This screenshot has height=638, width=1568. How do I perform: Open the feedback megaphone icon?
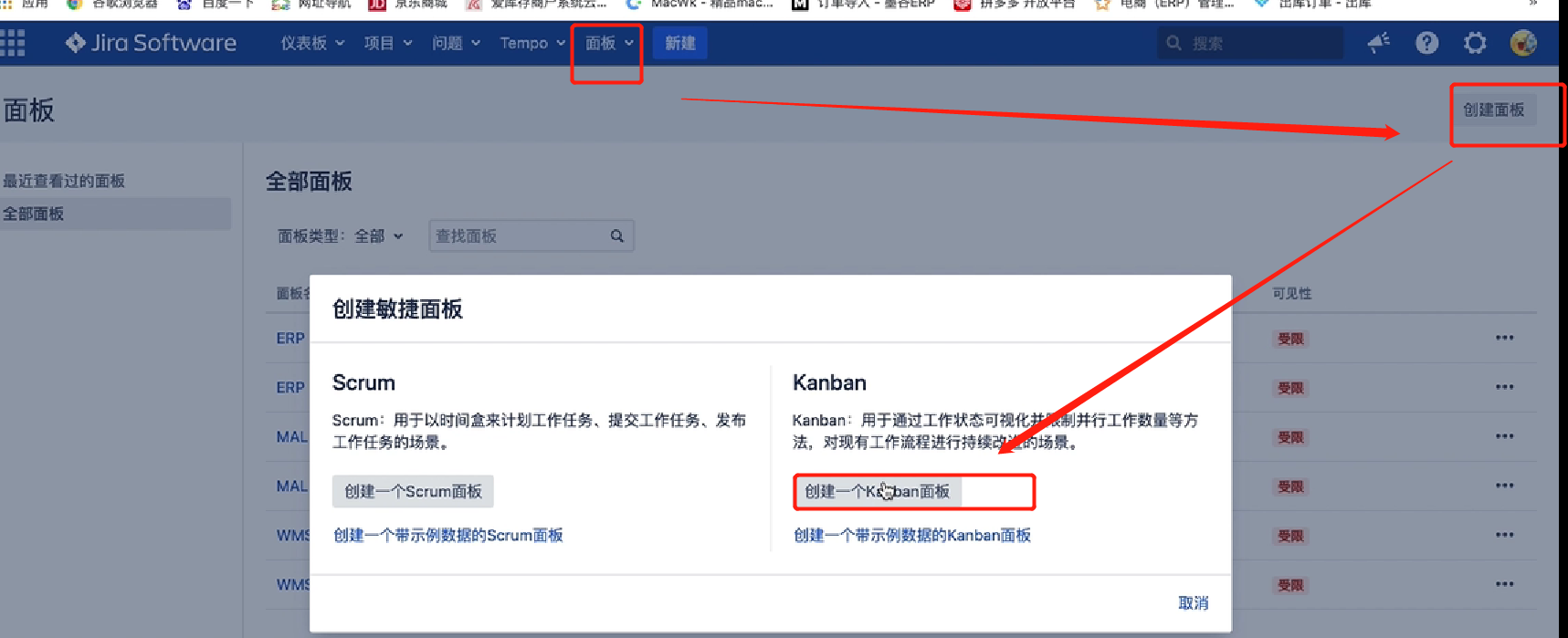coord(1379,43)
